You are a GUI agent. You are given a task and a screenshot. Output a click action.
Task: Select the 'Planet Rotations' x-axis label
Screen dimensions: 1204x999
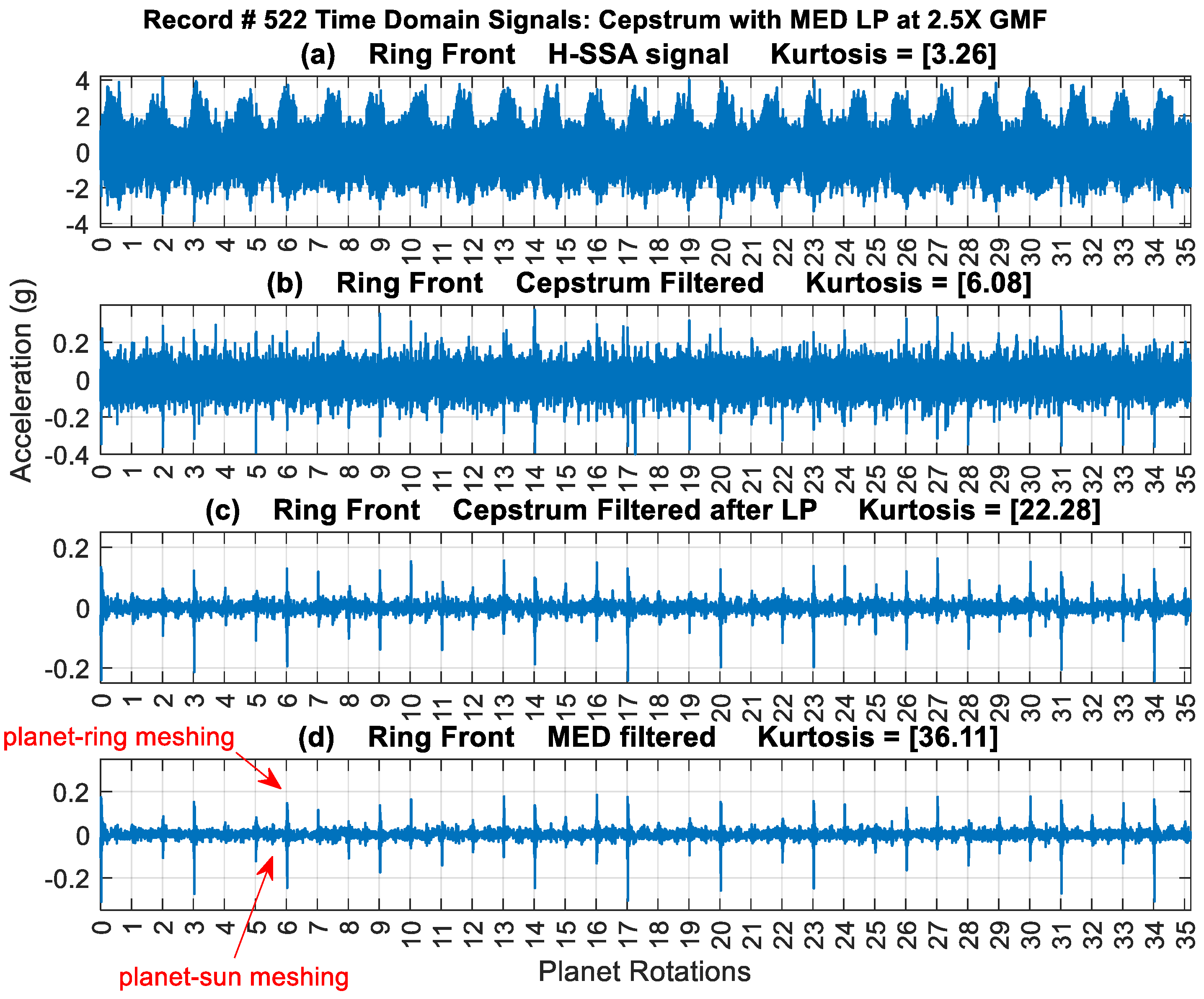(x=644, y=972)
